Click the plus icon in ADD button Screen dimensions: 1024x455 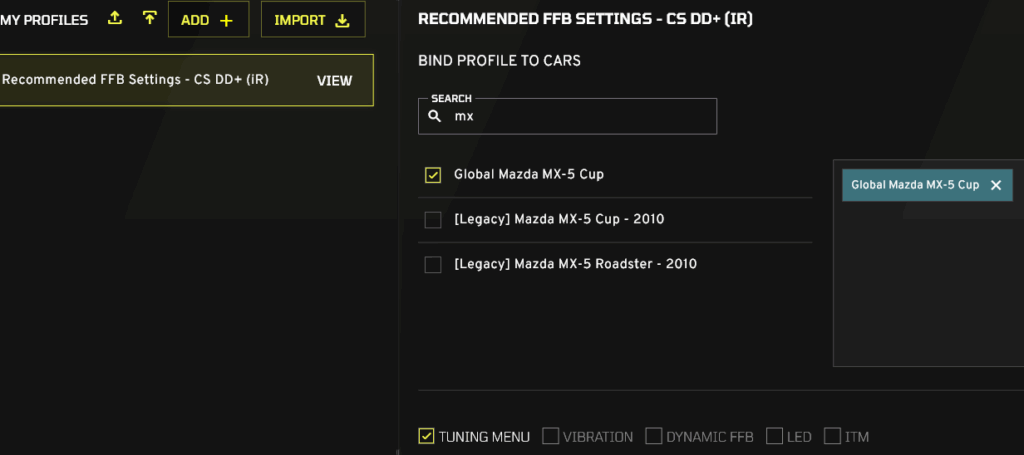click(226, 20)
